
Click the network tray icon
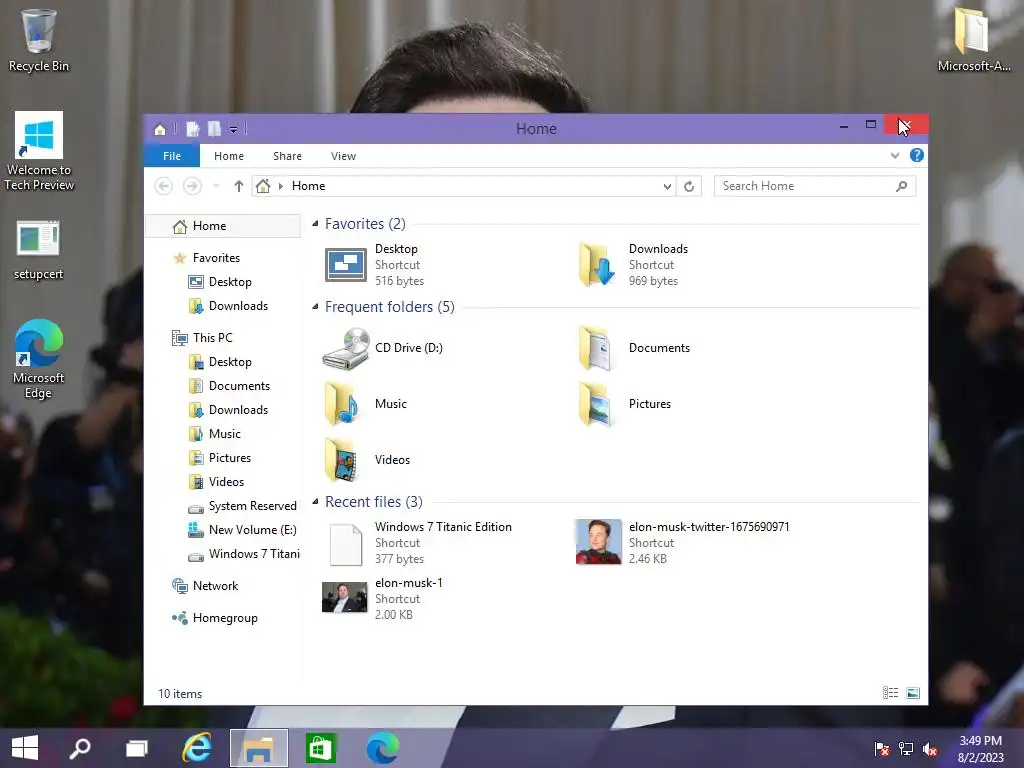click(905, 749)
